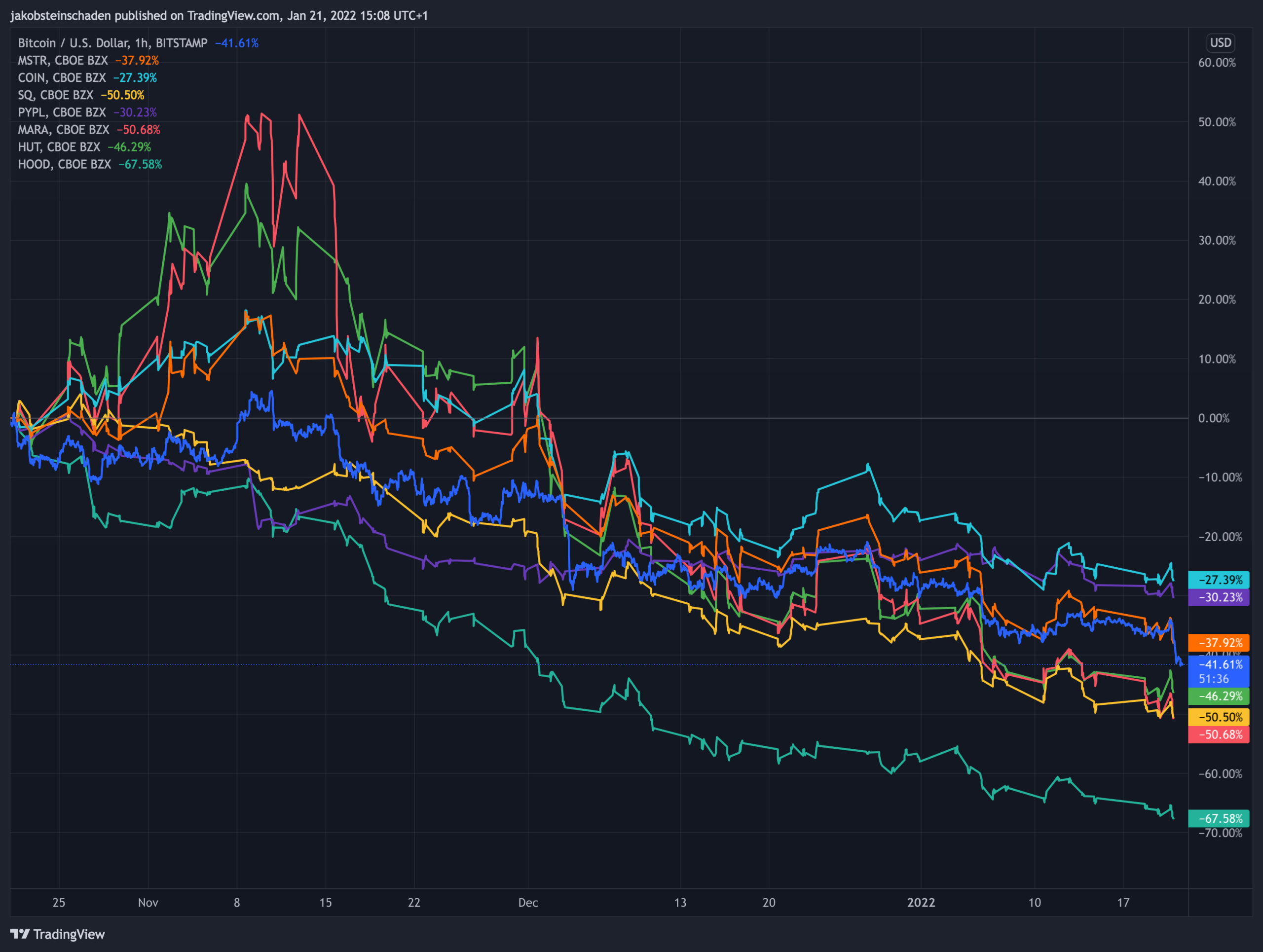Click the Dec label on time axis
Screen dimensions: 1263x952
coord(528,903)
